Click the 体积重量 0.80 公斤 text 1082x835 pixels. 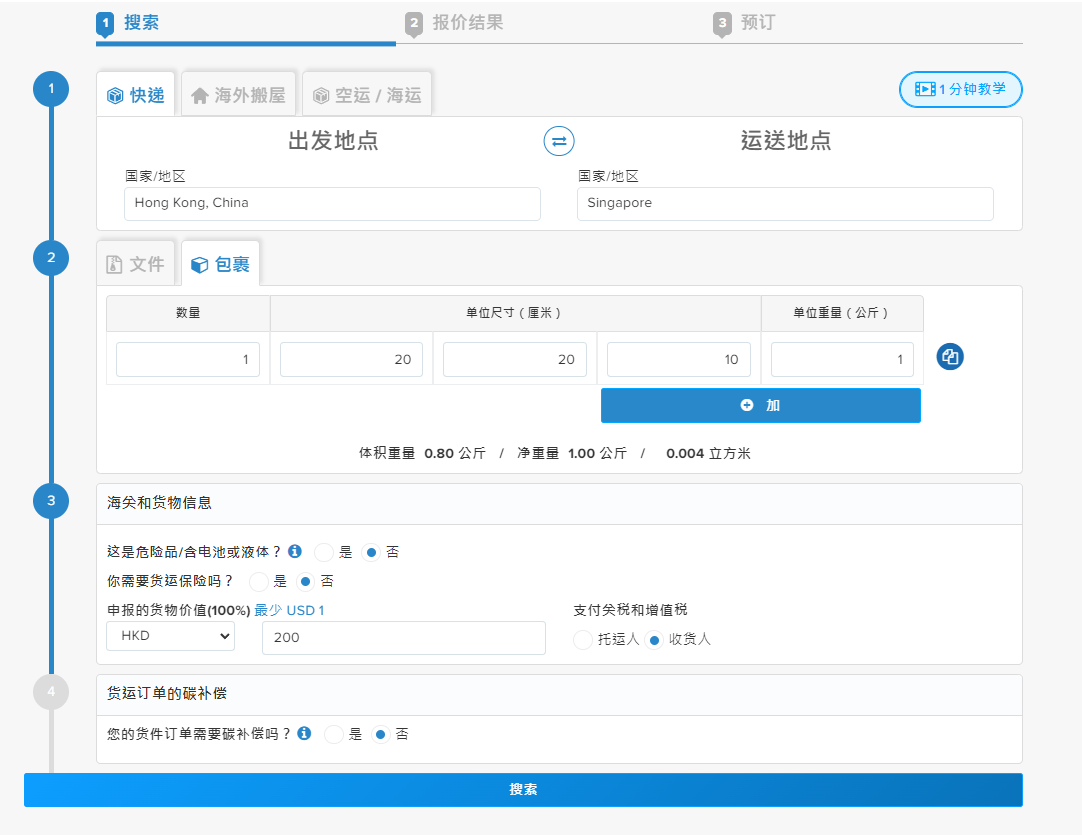422,453
